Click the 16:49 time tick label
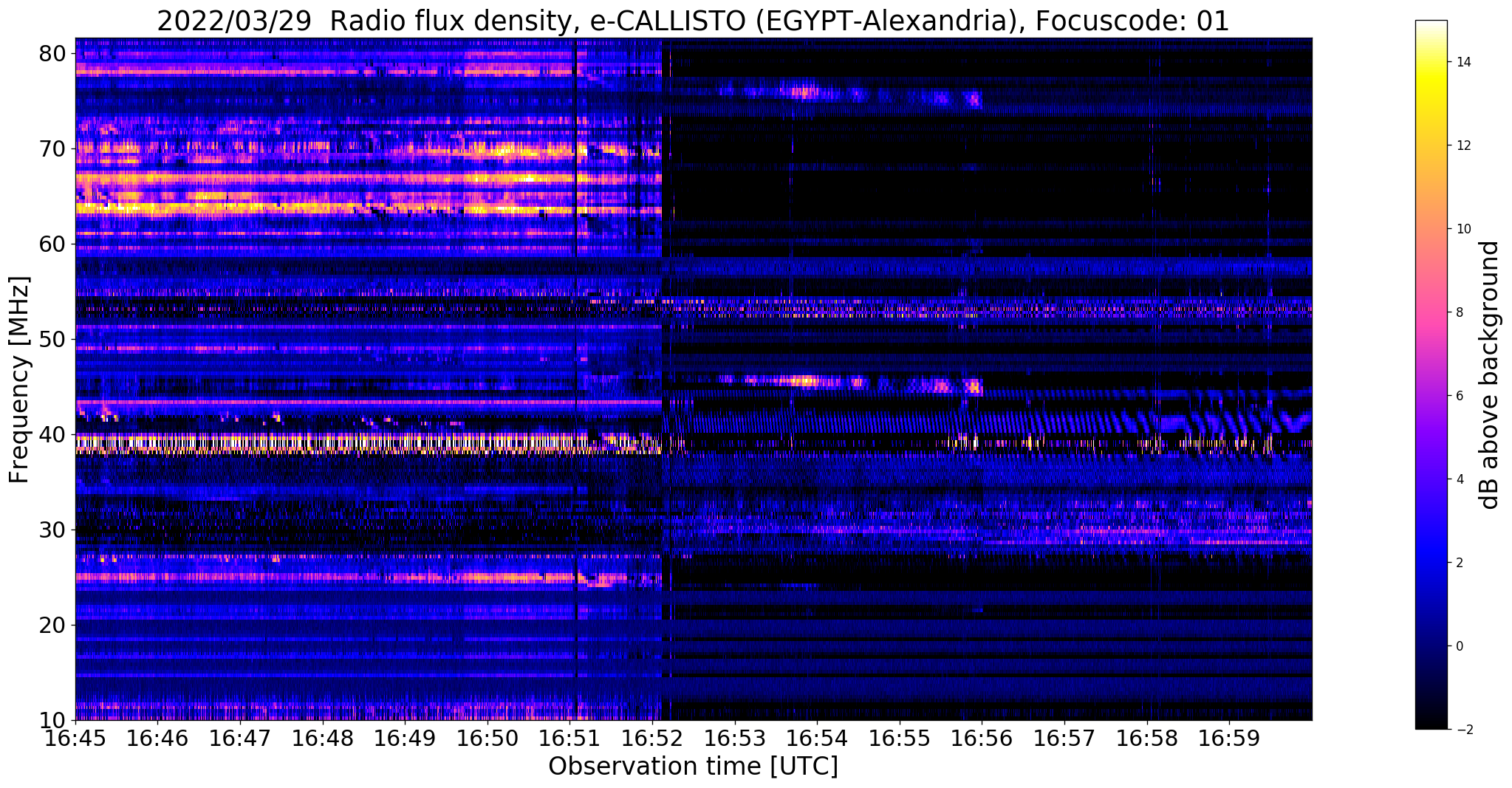1512x788 pixels. 405,738
